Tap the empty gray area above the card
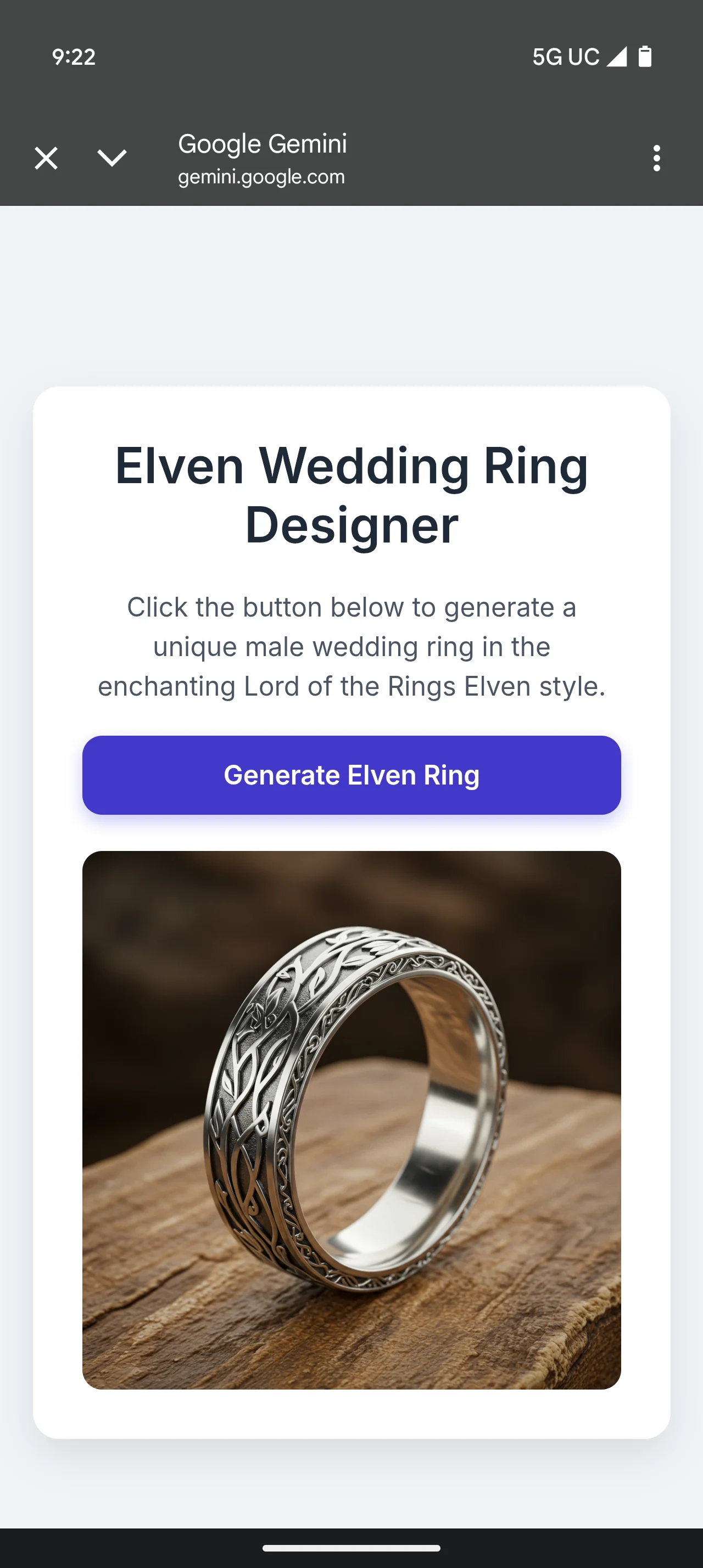 [352, 295]
